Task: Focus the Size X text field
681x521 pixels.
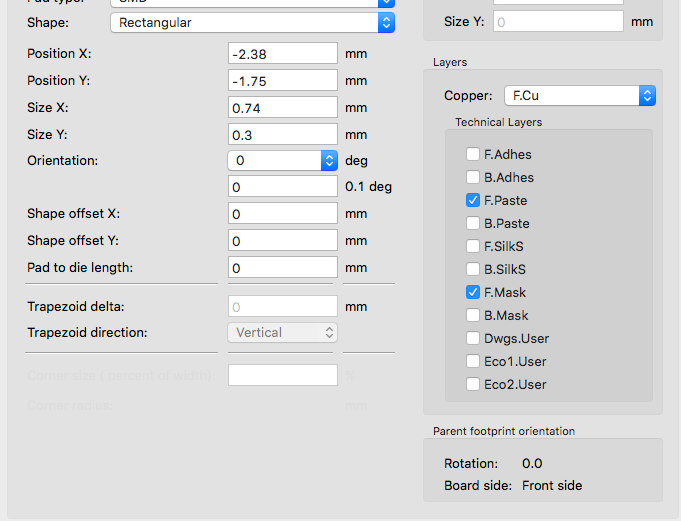Action: click(x=282, y=107)
